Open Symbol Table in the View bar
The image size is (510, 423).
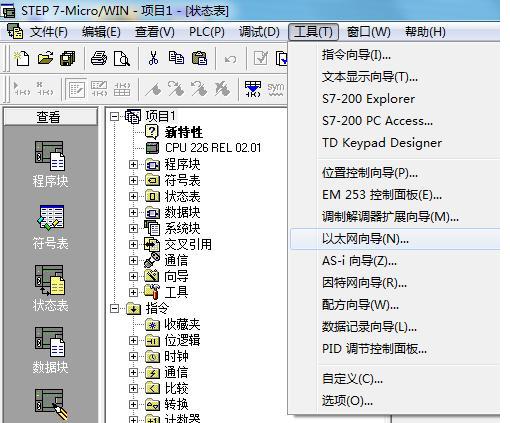point(50,227)
